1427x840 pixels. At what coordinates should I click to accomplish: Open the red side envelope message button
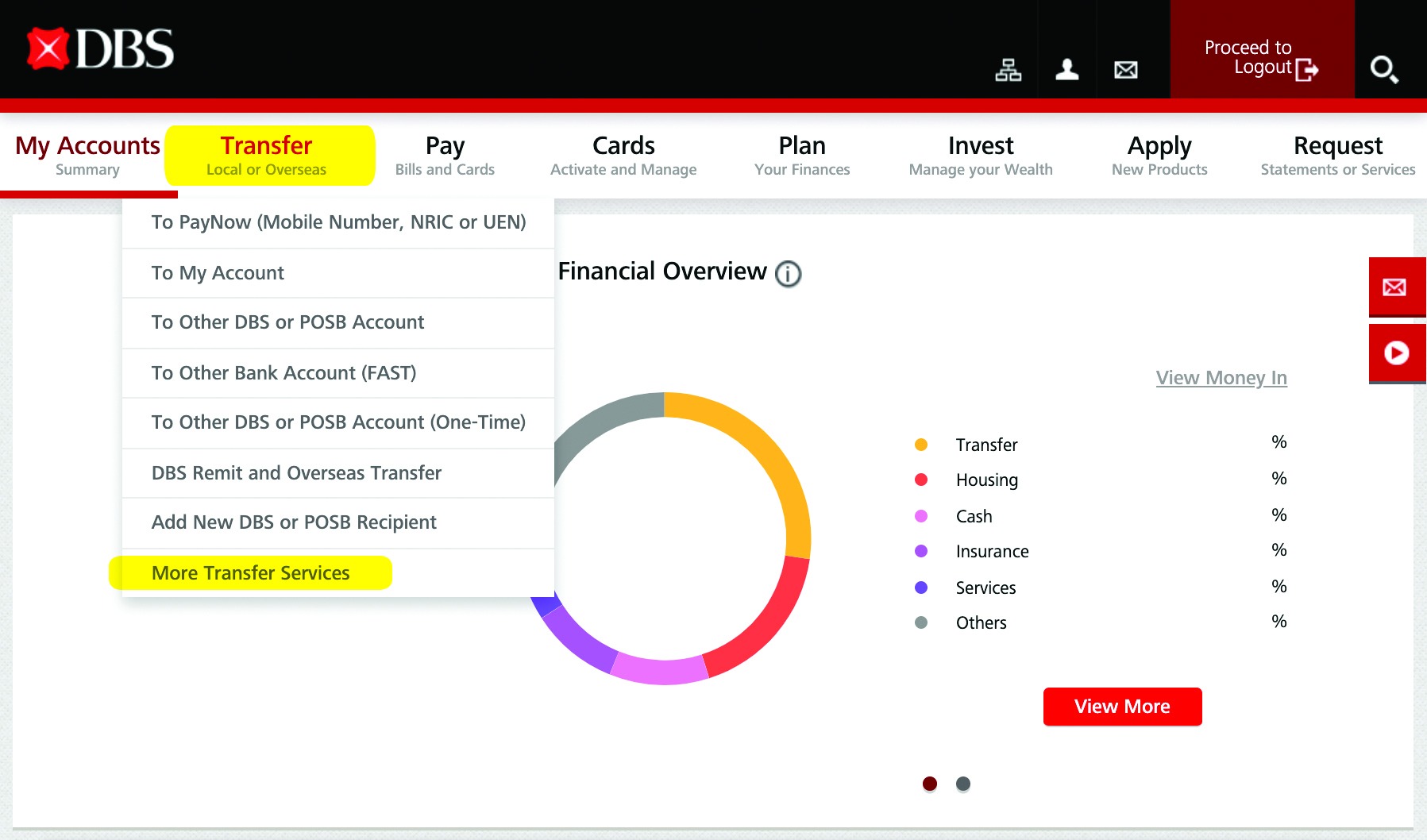tap(1395, 287)
